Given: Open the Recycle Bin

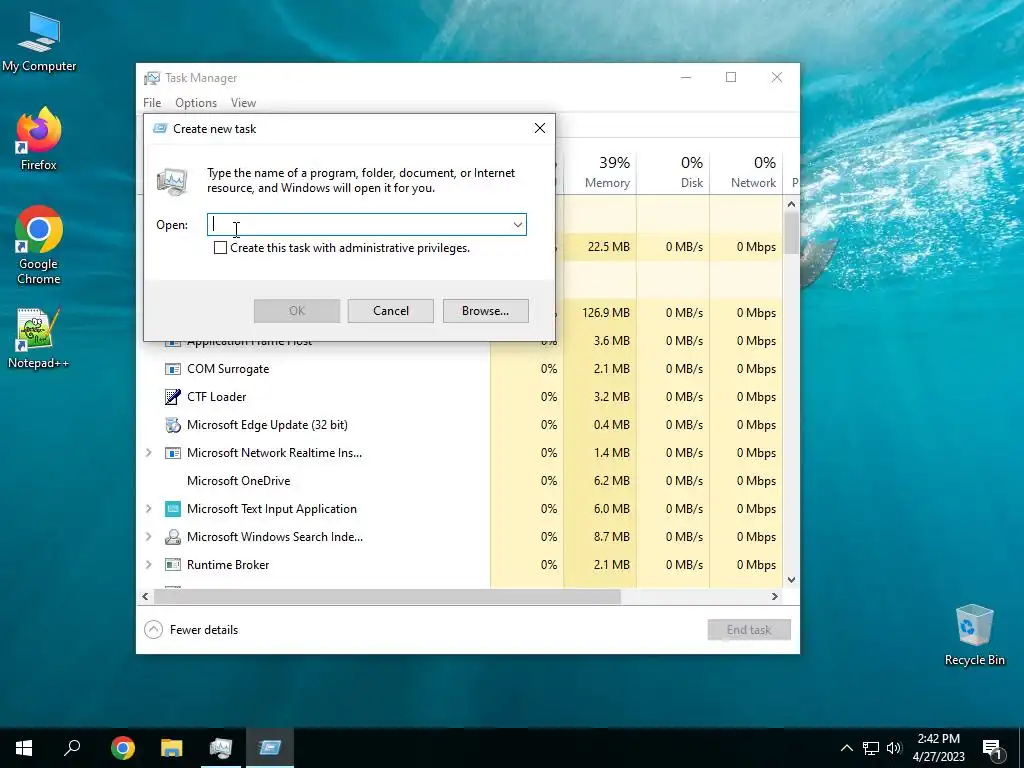Looking at the screenshot, I should point(974,635).
